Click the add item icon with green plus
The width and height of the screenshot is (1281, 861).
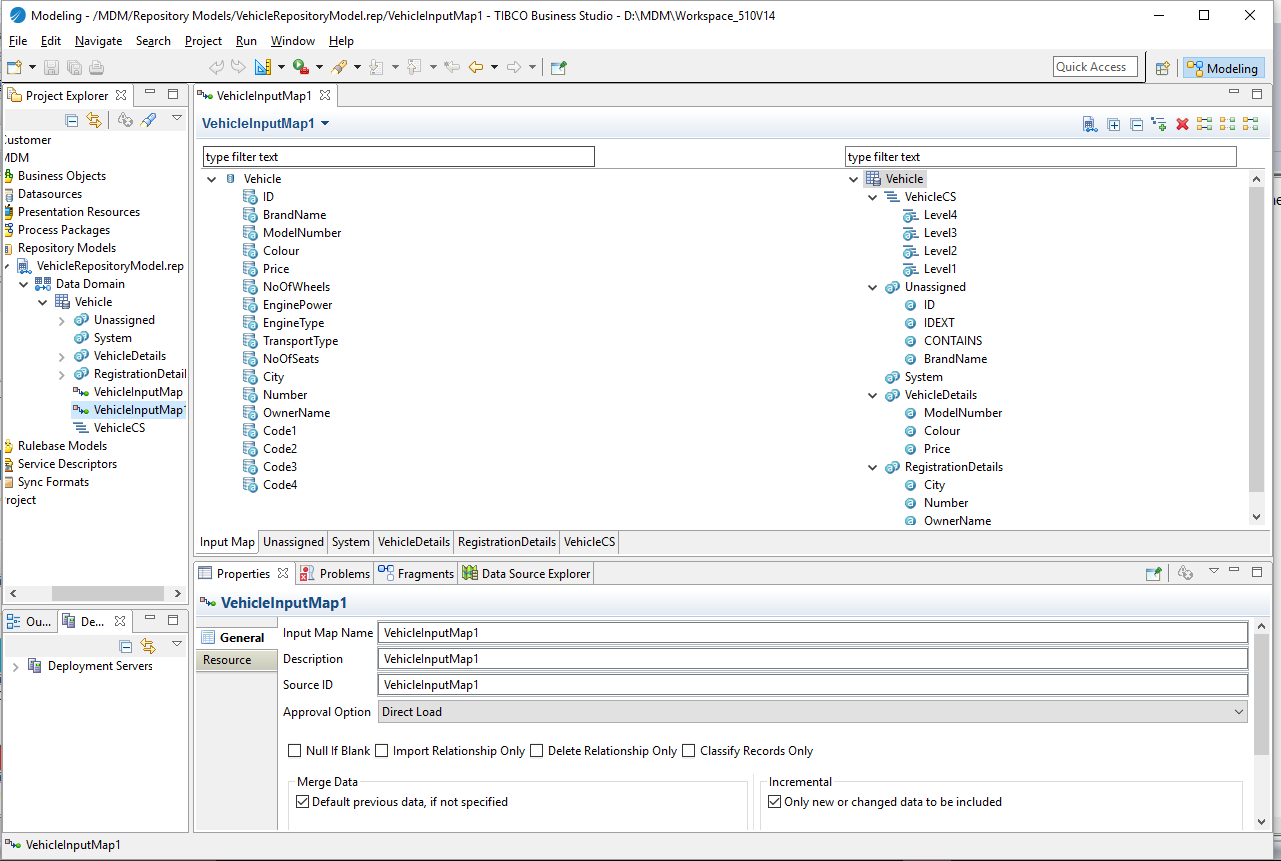pyautogui.click(x=1159, y=125)
